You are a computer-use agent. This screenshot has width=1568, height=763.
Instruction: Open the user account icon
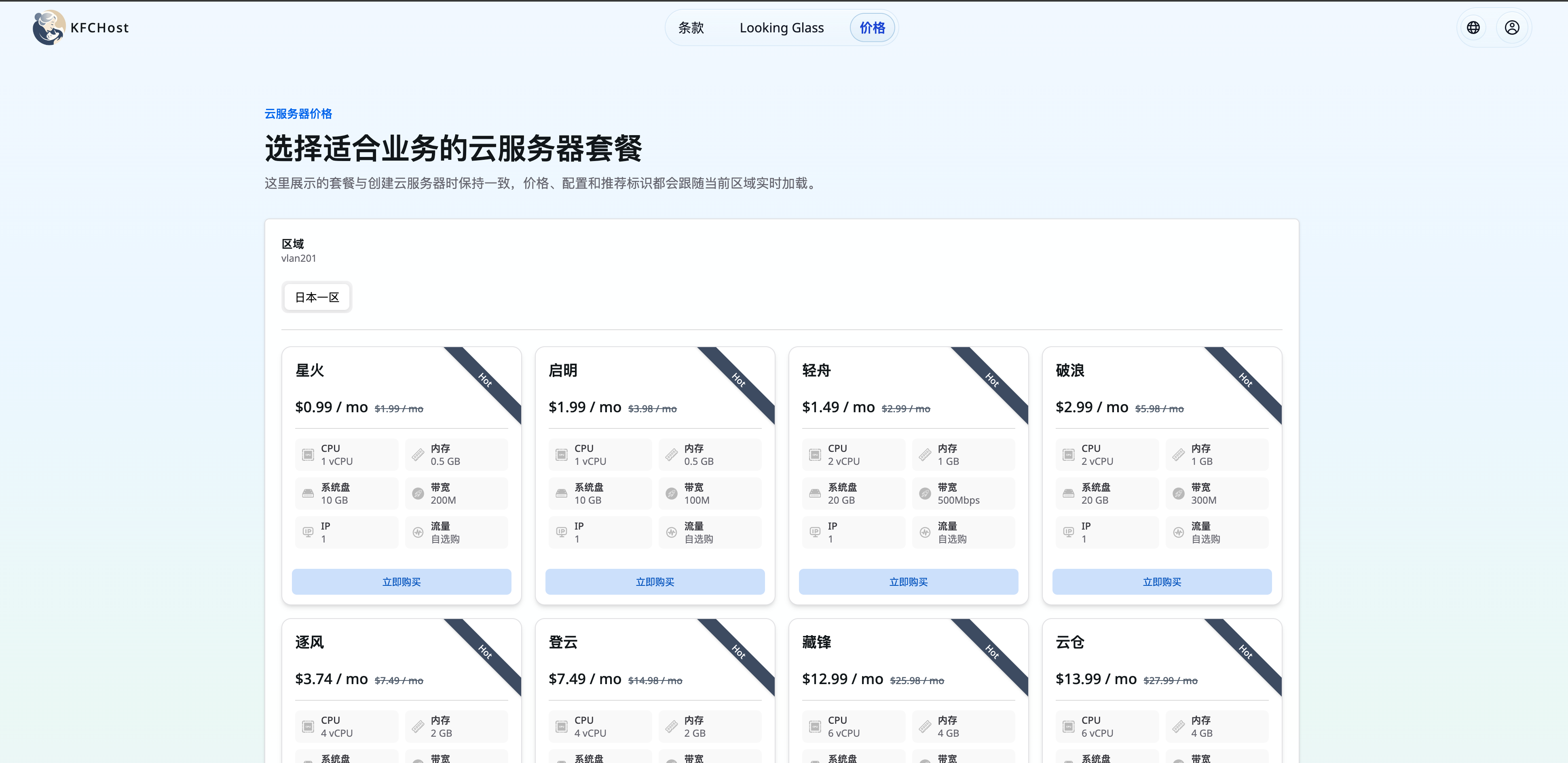click(1512, 28)
